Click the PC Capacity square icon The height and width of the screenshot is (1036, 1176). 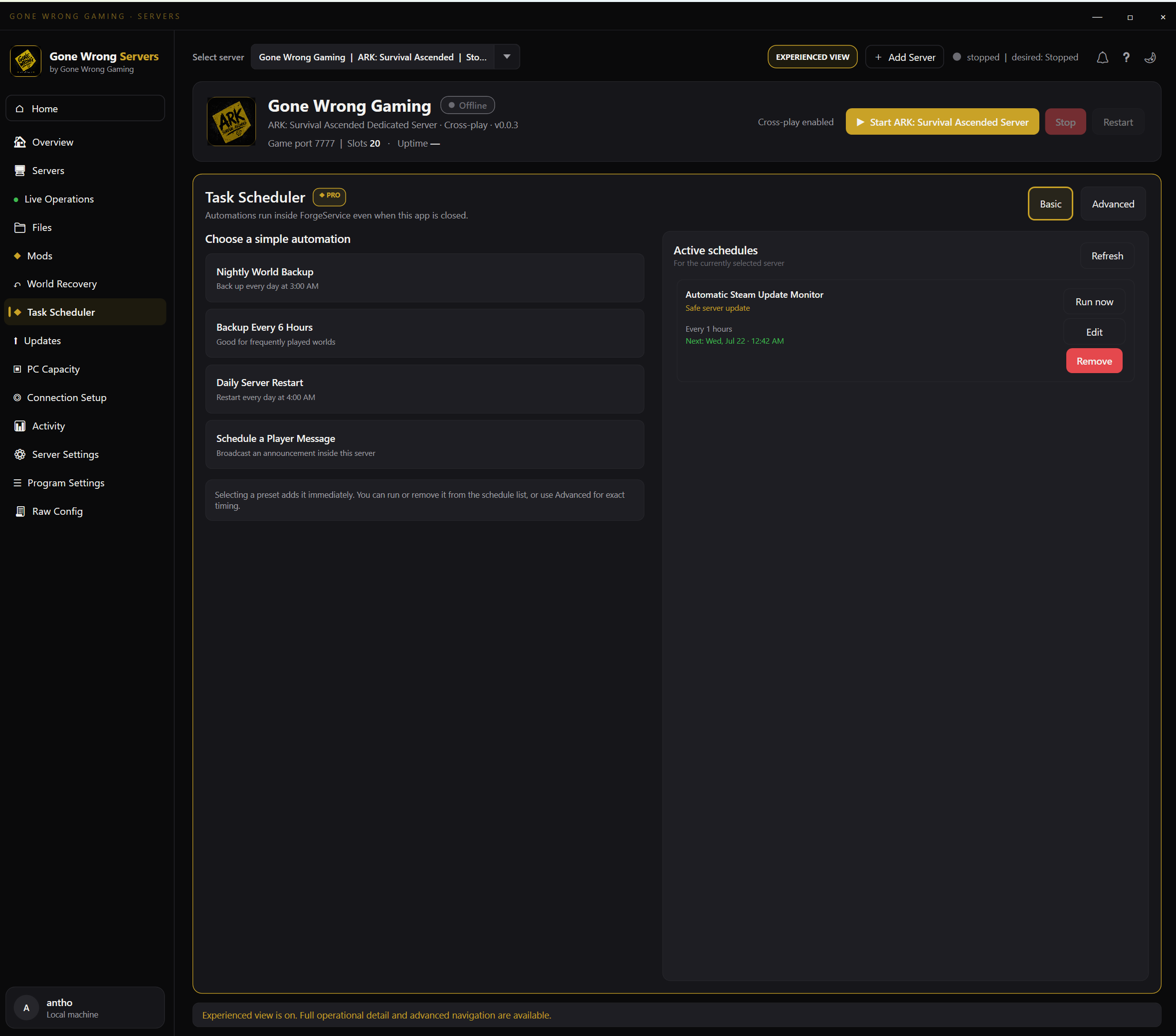pyautogui.click(x=17, y=369)
